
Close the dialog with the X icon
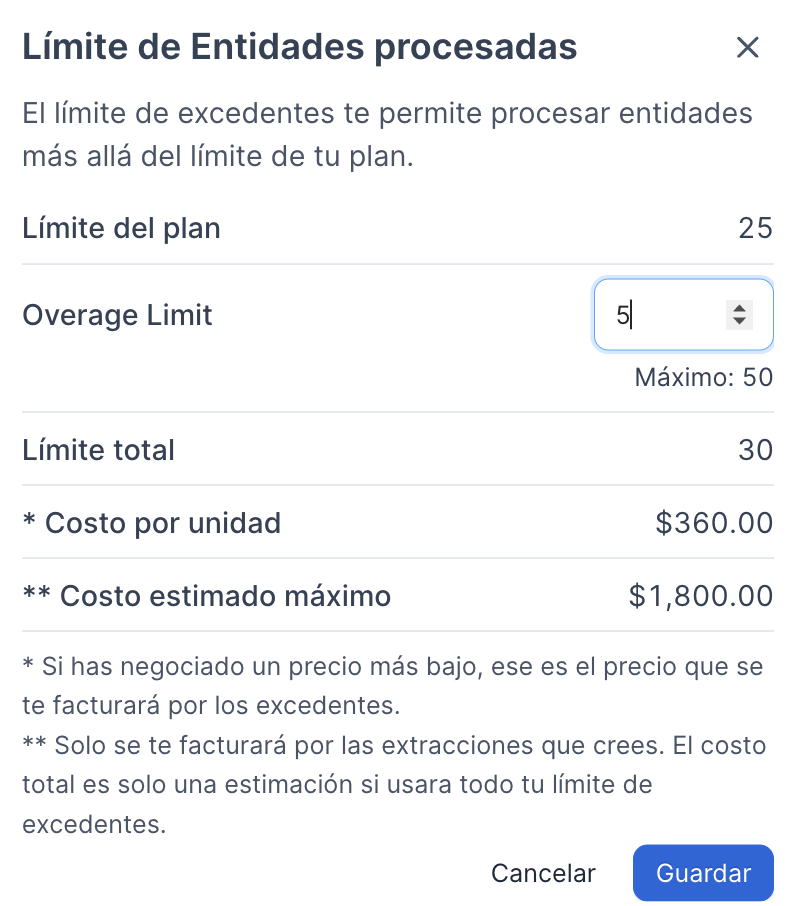coord(747,47)
